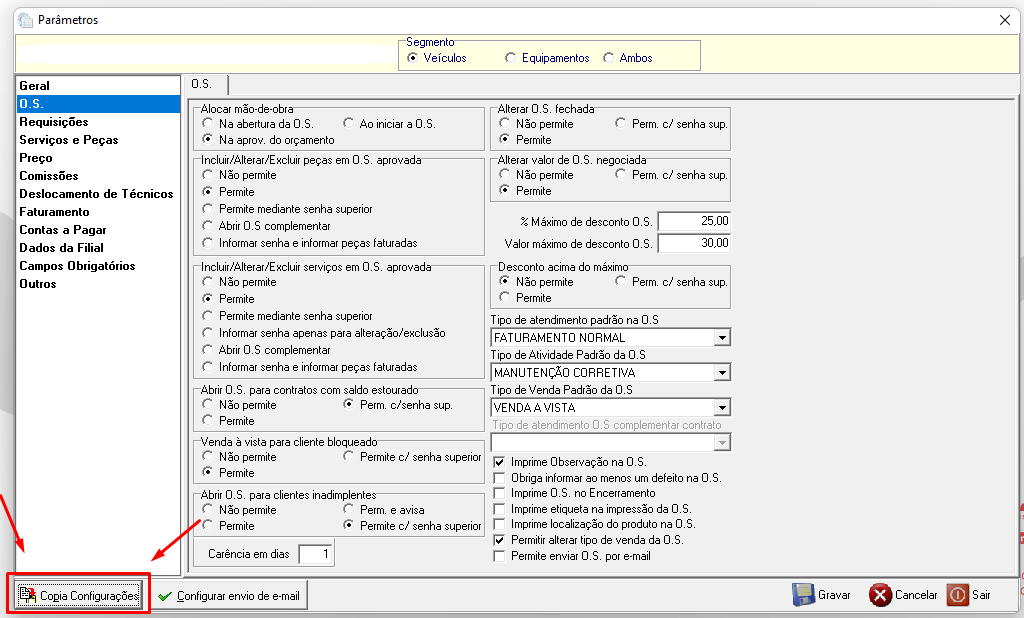Click the red Cancelar X icon
This screenshot has height=618, width=1024.
pyautogui.click(x=880, y=595)
